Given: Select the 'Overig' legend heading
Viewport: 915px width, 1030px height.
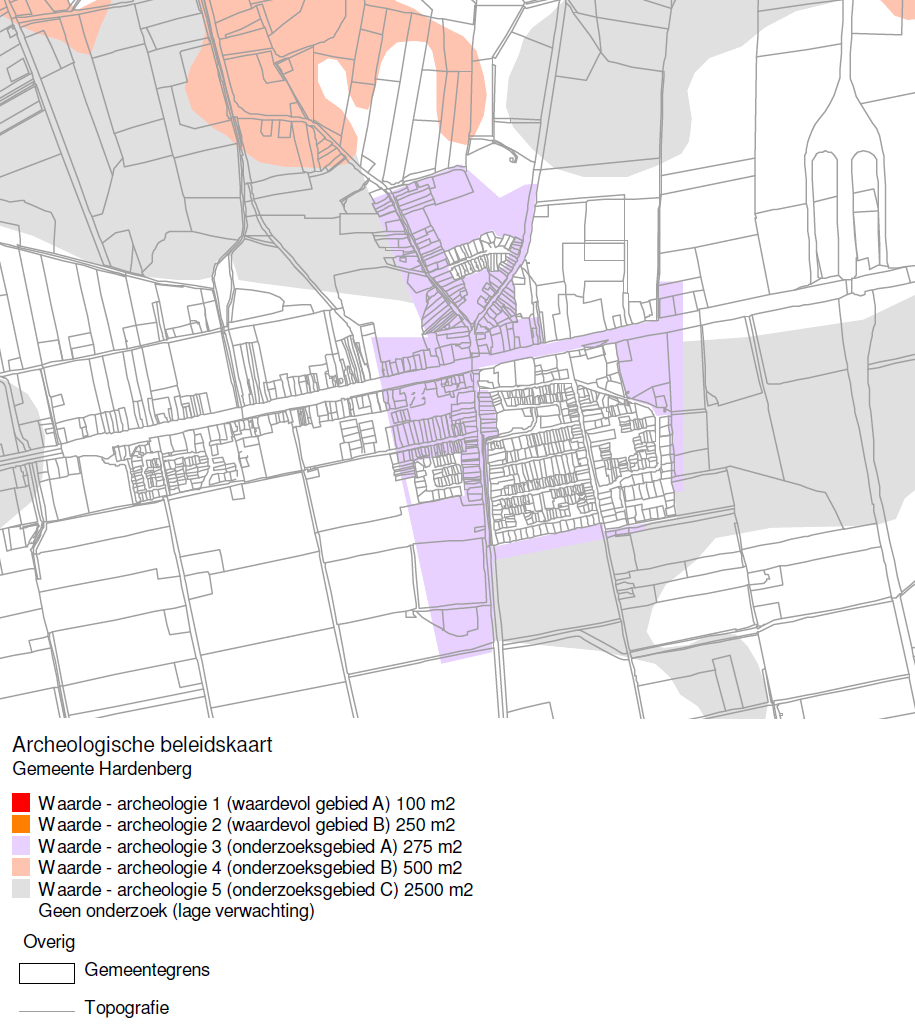Looking at the screenshot, I should (49, 942).
